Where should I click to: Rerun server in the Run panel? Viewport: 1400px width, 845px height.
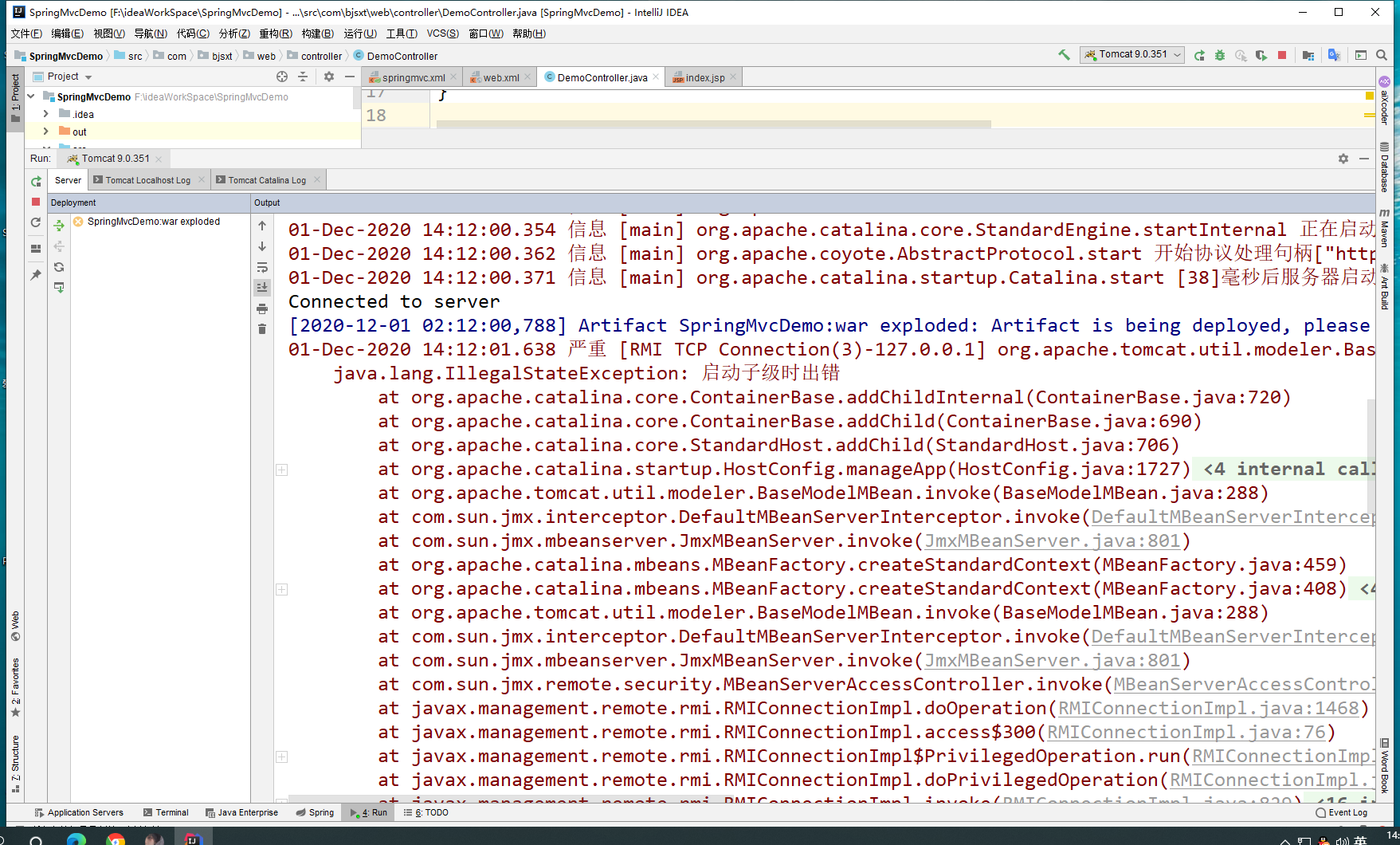tap(36, 182)
